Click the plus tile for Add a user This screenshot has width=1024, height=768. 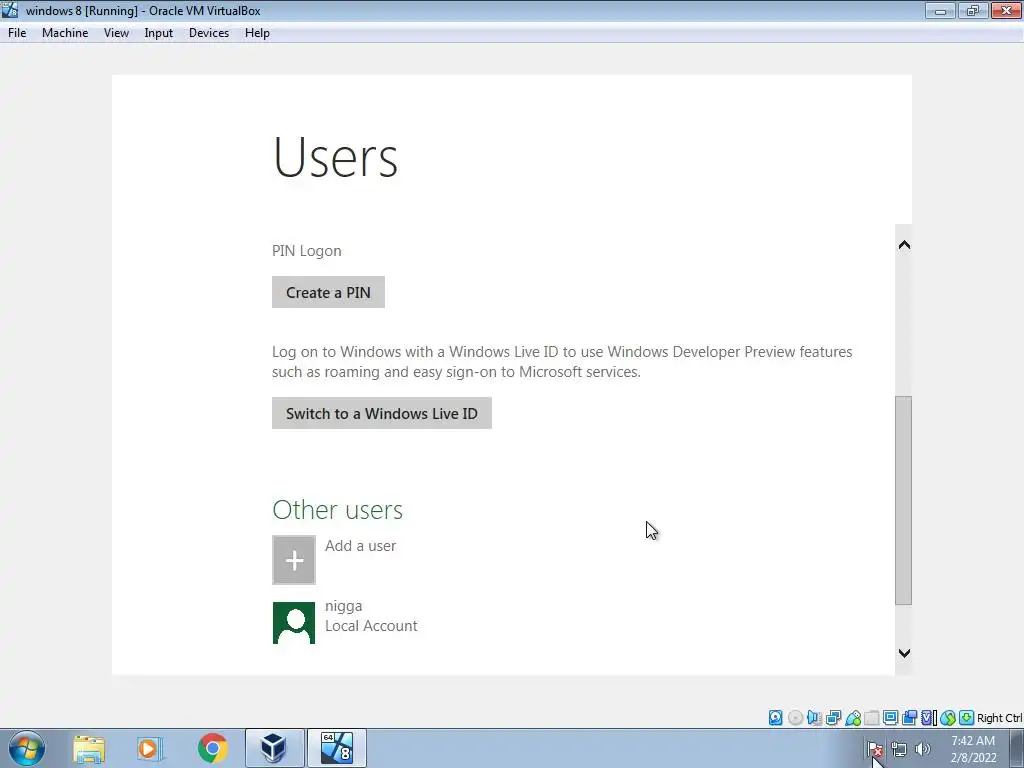coord(294,560)
